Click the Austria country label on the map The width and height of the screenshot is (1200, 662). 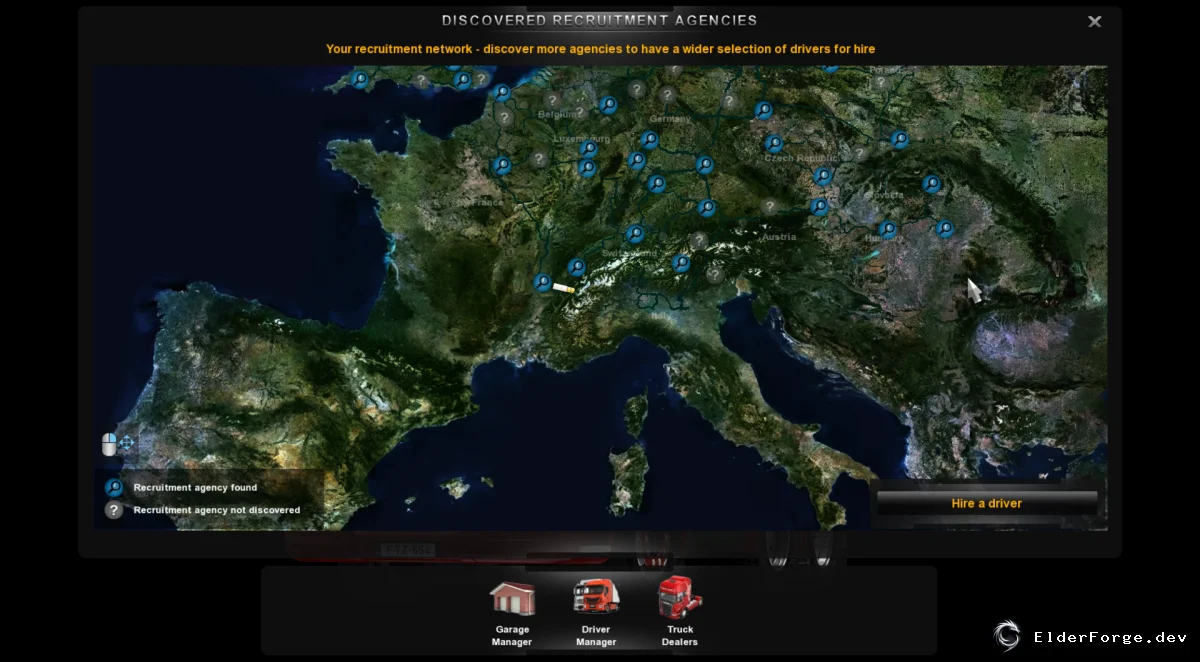[x=779, y=237]
